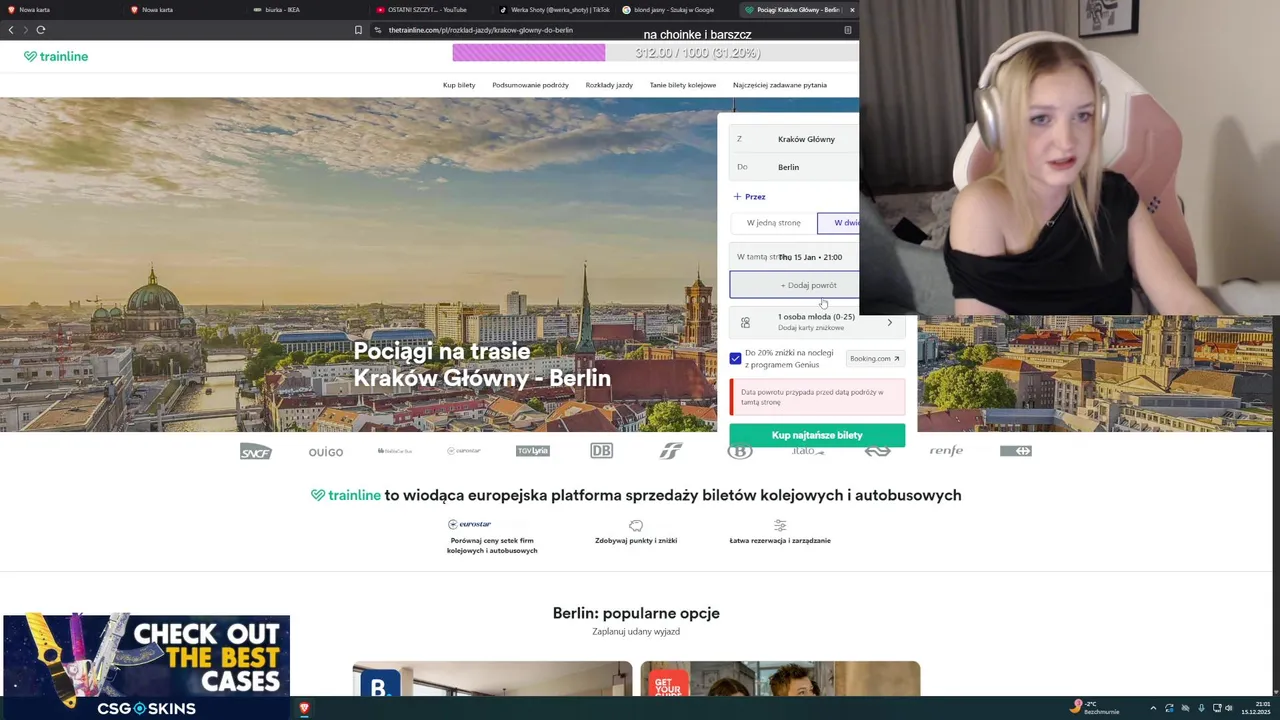Click the piggy bank Zdobywaj punkty icon
This screenshot has height=720, width=1280.
point(636,525)
